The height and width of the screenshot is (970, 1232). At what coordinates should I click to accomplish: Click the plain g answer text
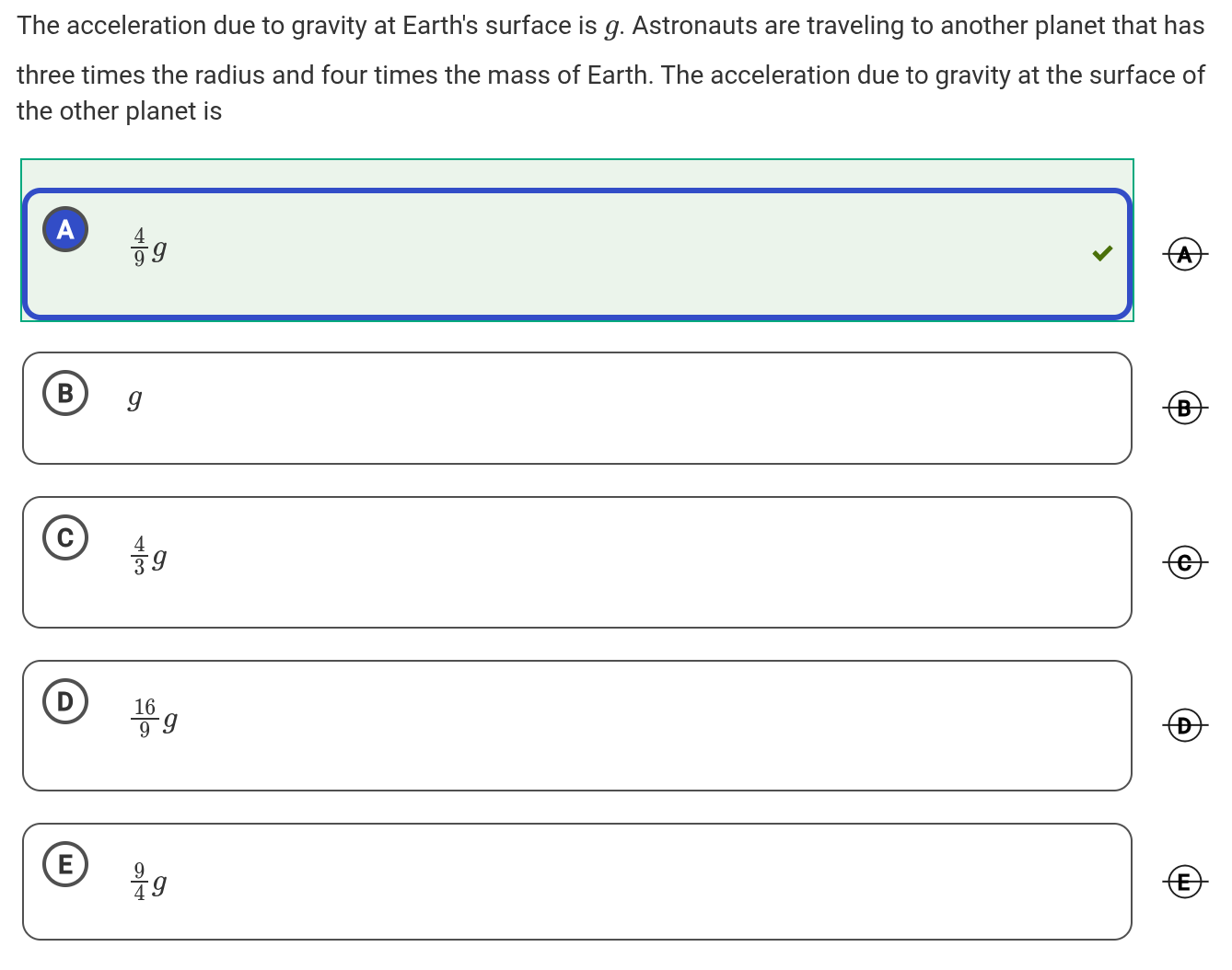pyautogui.click(x=134, y=398)
